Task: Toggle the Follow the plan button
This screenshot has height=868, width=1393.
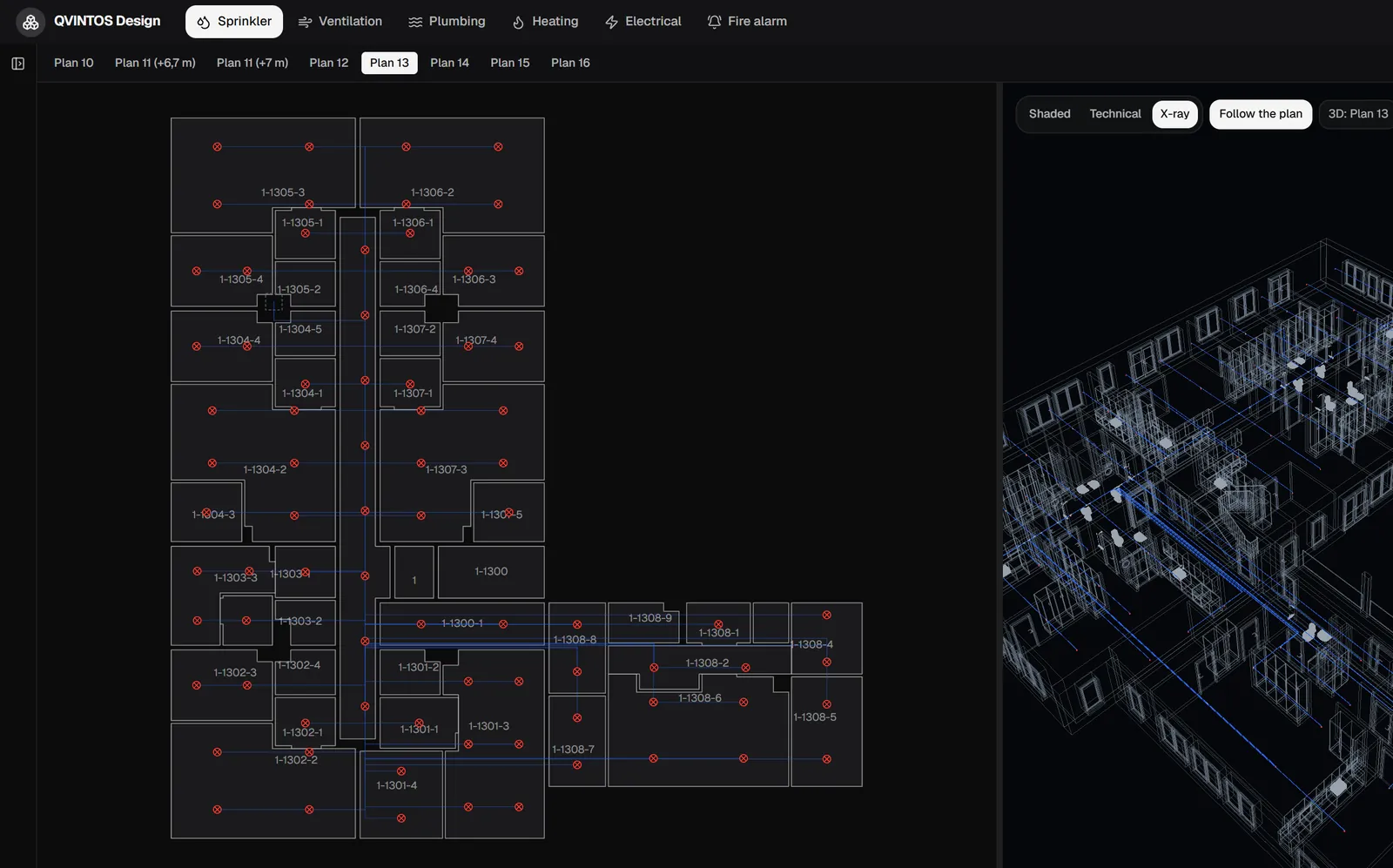Action: [1261, 114]
